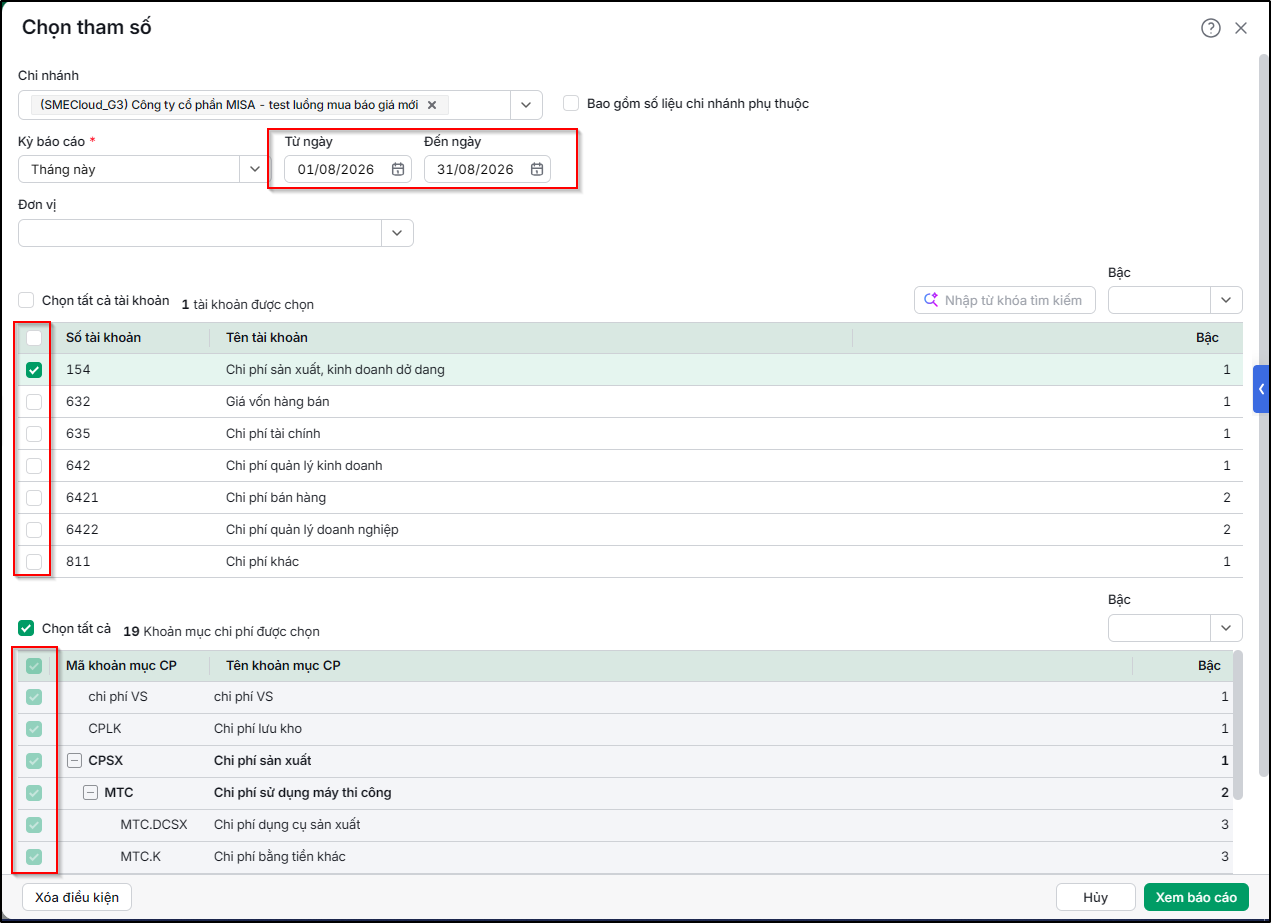This screenshot has width=1271, height=923.
Task: Open the Chi nhánh dropdown arrow
Action: click(526, 105)
